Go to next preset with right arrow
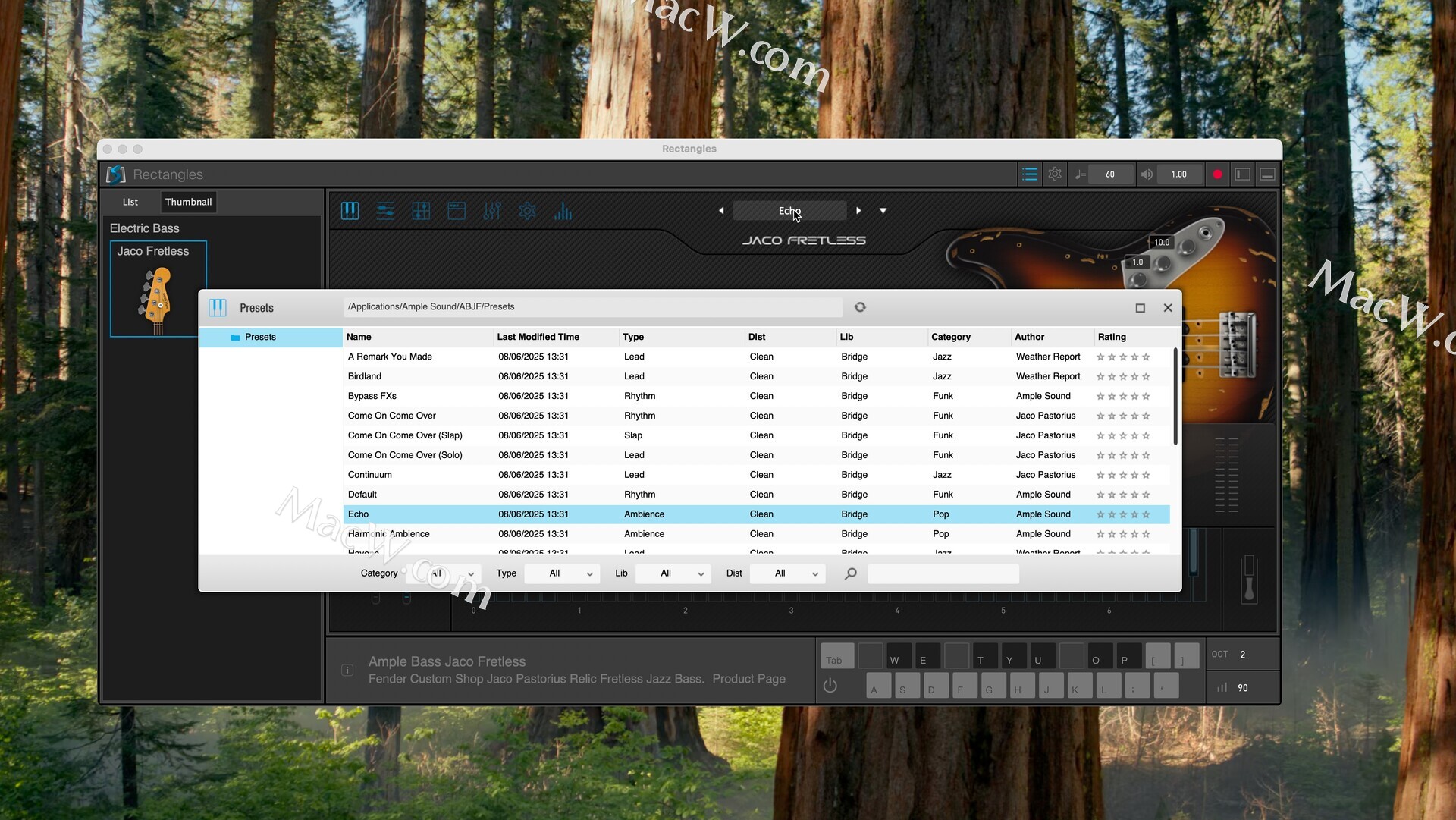The height and width of the screenshot is (820, 1456). (858, 211)
